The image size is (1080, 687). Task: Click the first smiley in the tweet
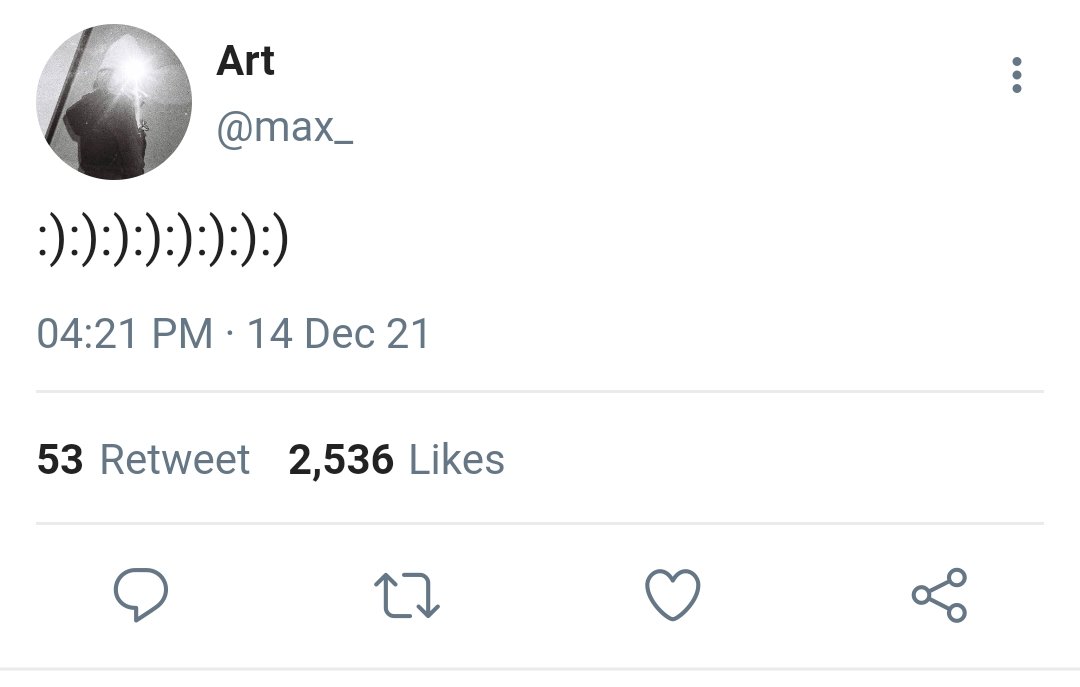click(x=52, y=240)
